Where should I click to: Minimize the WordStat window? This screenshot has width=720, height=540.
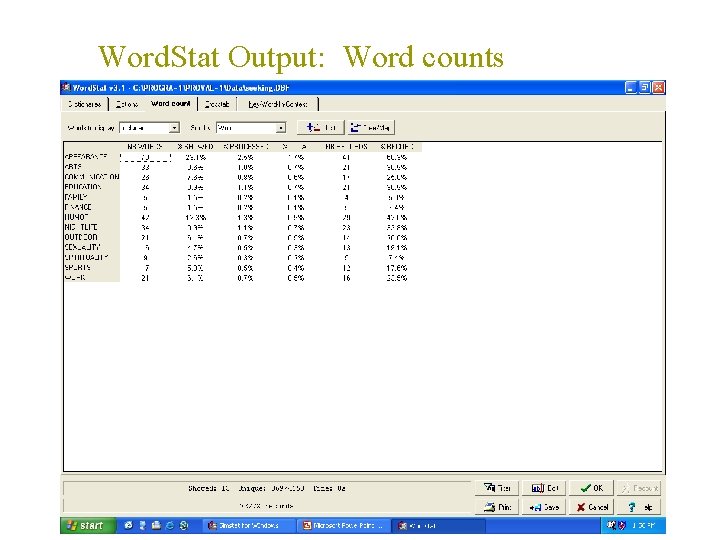coord(631,87)
